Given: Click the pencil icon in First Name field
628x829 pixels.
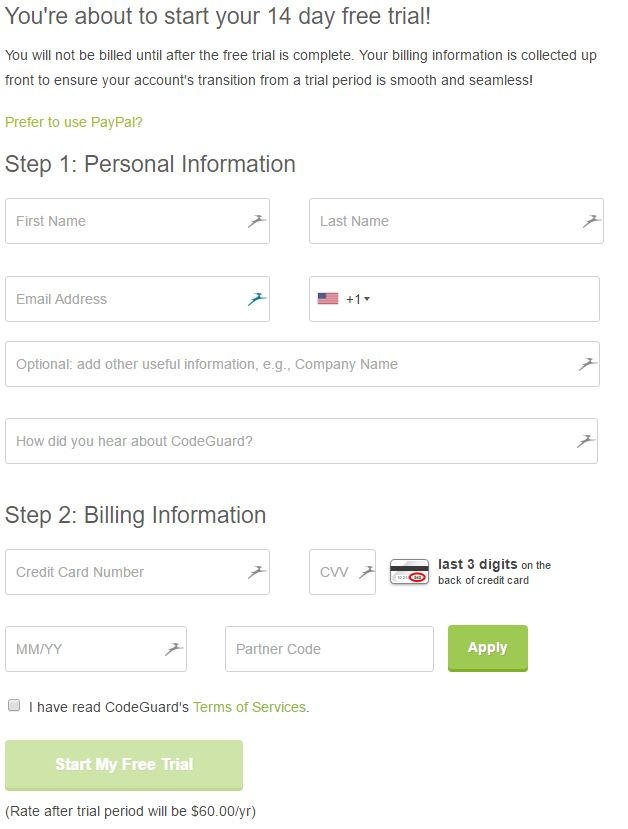Looking at the screenshot, I should click(x=256, y=220).
